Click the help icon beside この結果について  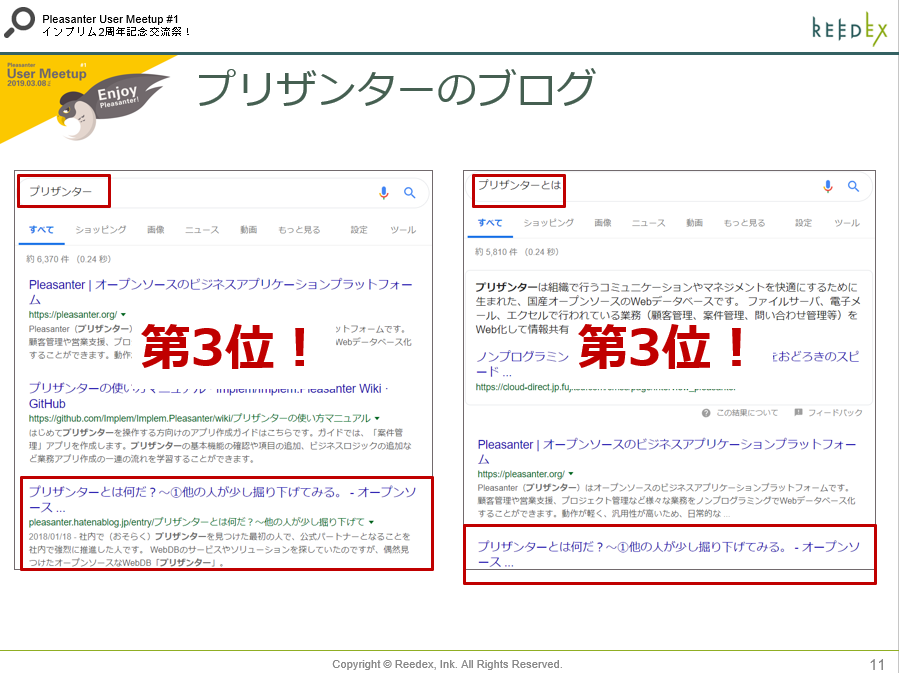click(x=706, y=413)
